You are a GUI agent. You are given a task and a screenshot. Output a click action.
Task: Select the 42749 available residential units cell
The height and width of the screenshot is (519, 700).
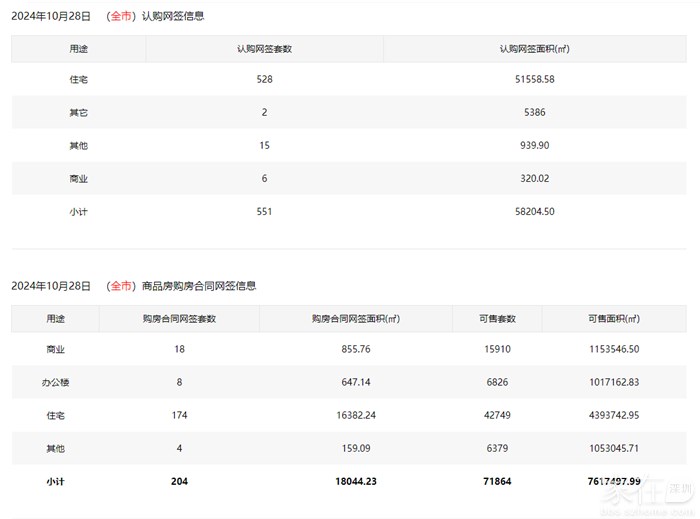497,416
